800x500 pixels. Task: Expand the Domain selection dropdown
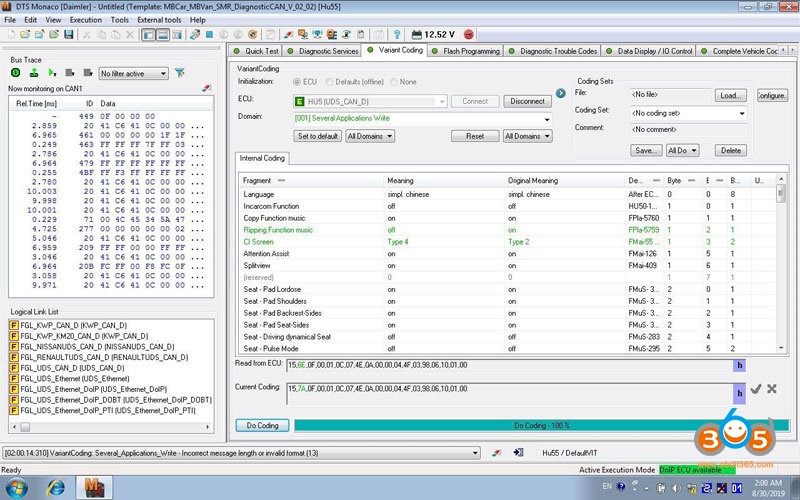point(547,118)
